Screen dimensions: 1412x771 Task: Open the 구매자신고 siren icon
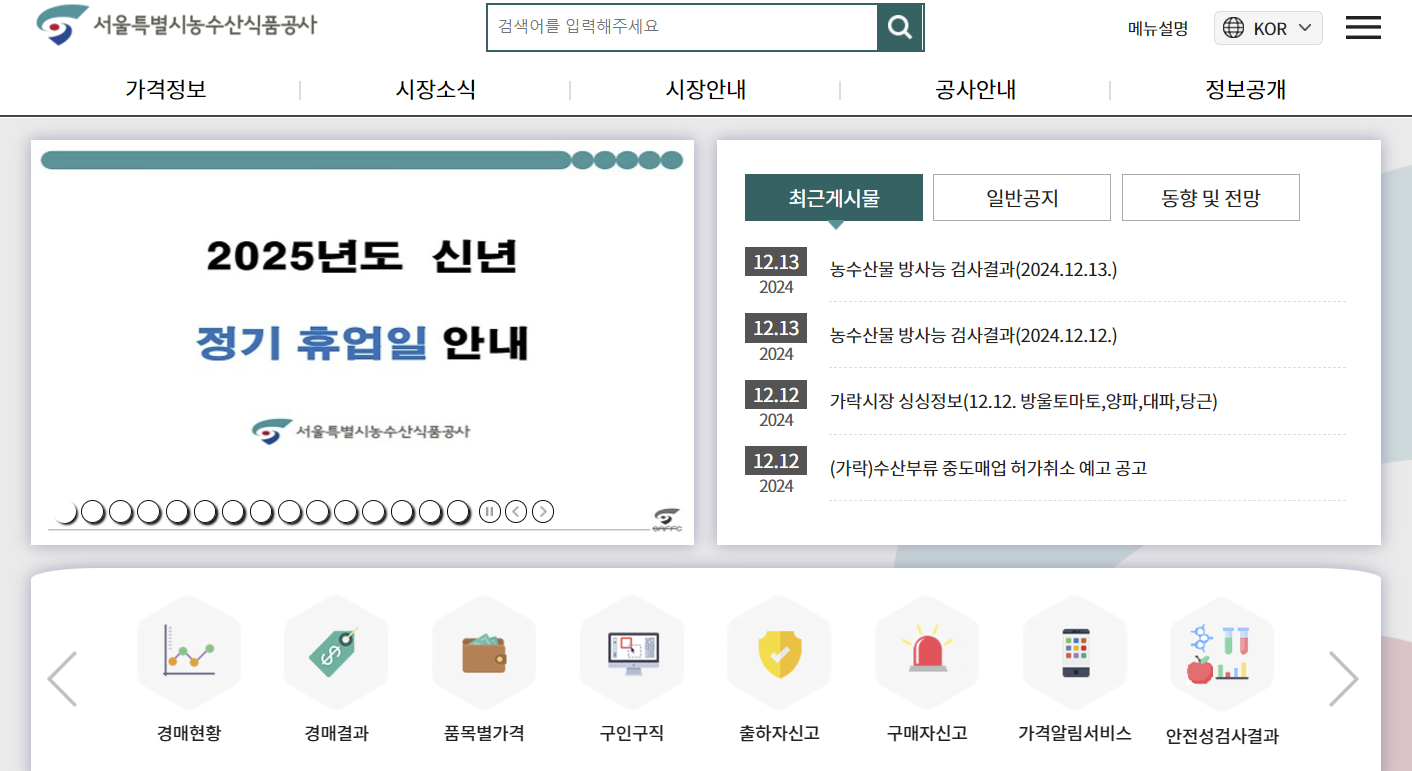[927, 651]
